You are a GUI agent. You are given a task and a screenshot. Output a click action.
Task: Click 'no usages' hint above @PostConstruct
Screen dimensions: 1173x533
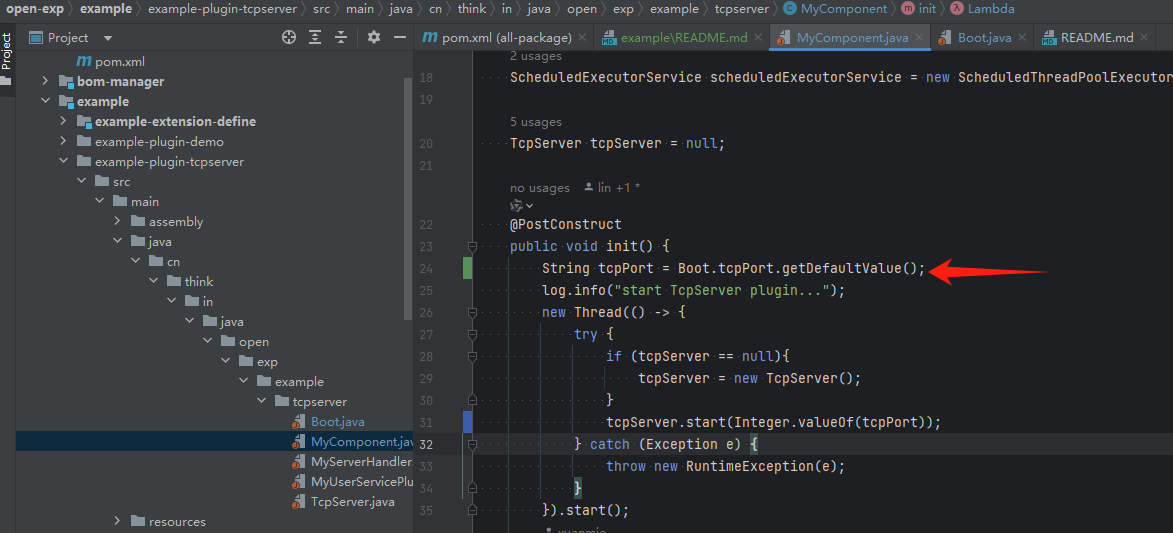(x=539, y=188)
